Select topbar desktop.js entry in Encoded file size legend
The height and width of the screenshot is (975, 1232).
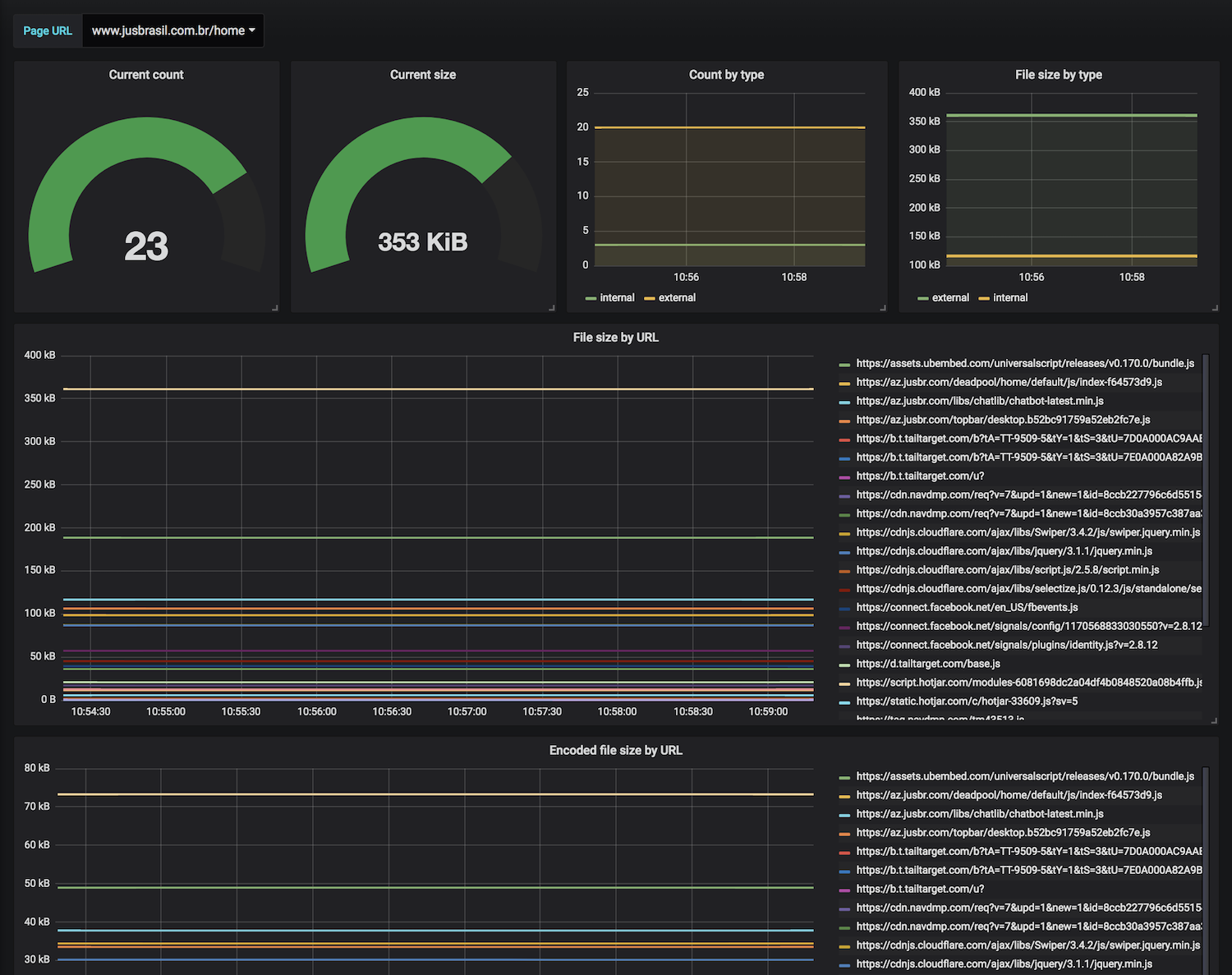pyautogui.click(x=1003, y=833)
